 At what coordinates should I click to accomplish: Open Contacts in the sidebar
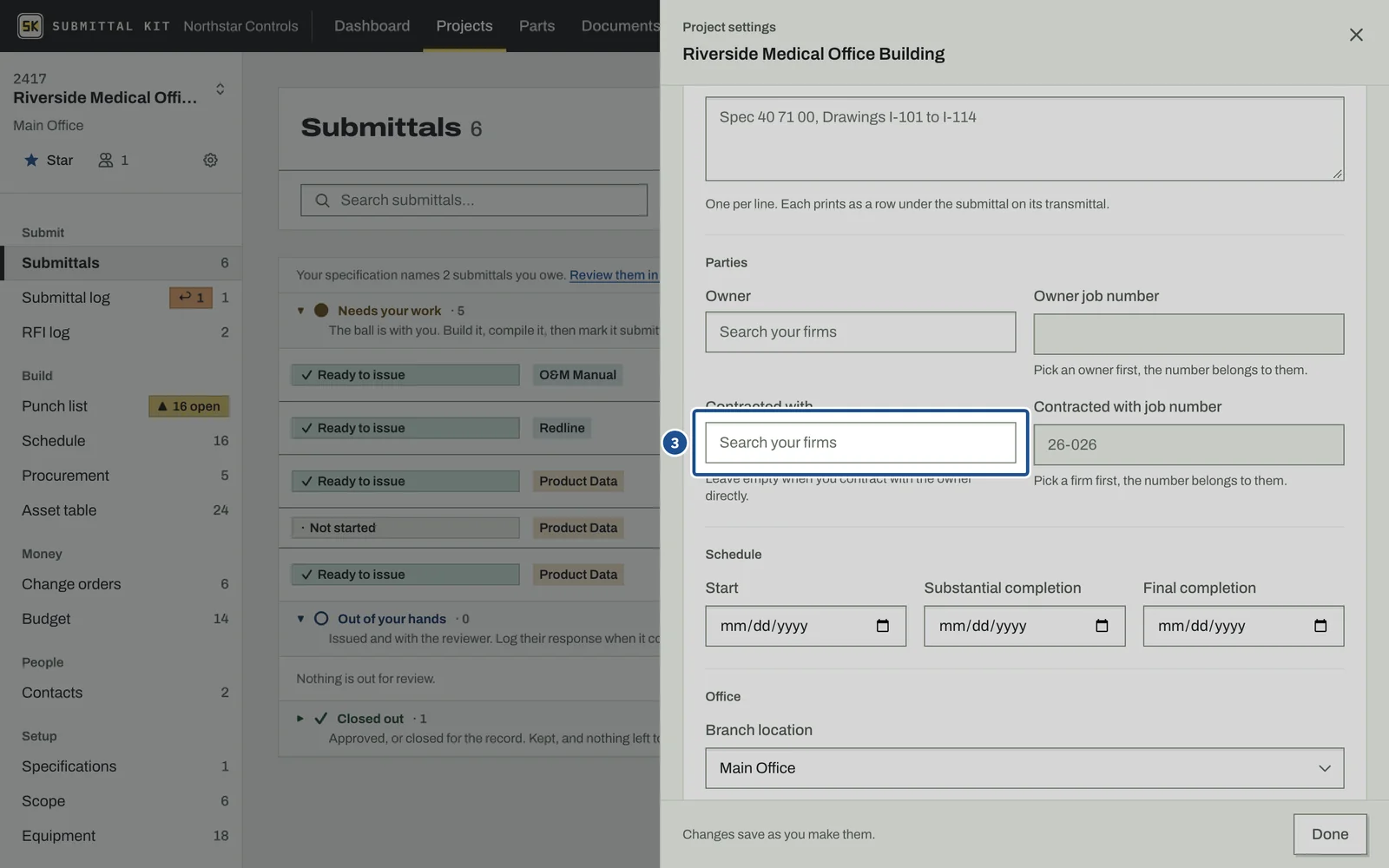pos(121,693)
